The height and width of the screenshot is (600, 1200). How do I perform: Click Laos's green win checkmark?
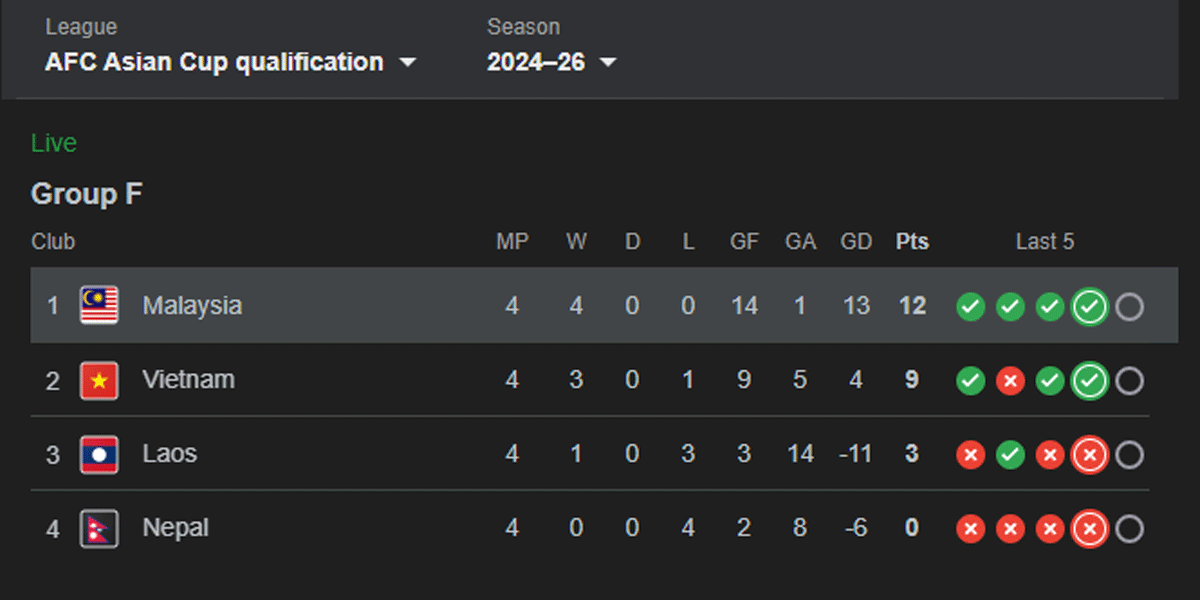click(x=1010, y=455)
